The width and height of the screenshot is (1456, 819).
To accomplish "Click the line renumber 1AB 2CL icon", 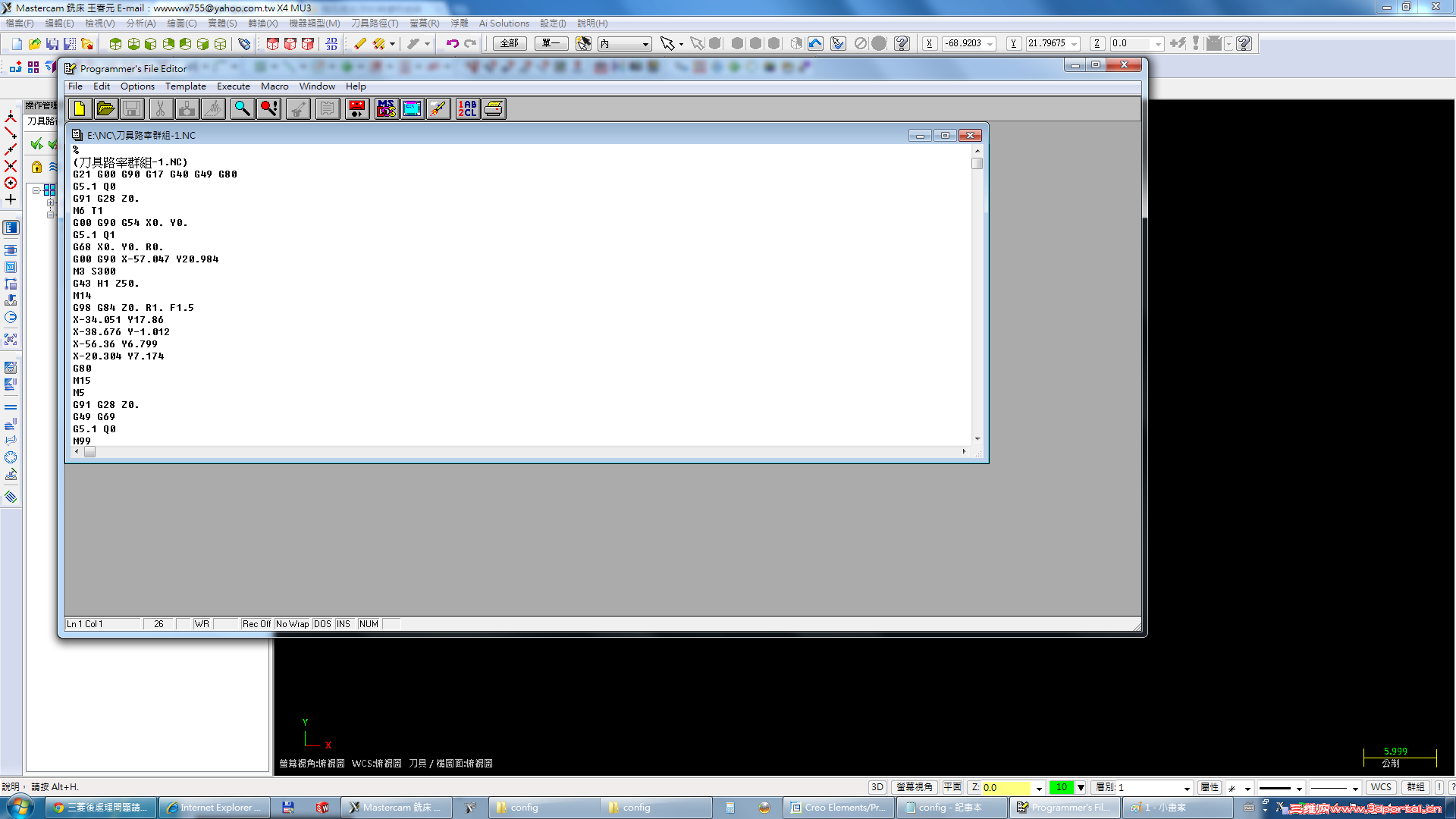I will pos(467,109).
